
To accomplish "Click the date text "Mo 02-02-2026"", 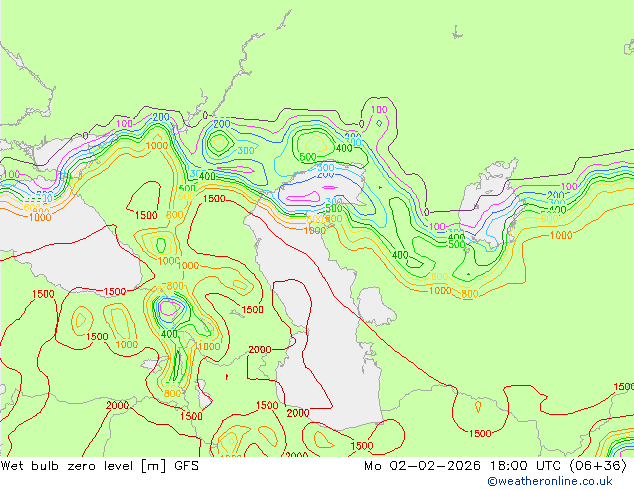I will [x=423, y=466].
